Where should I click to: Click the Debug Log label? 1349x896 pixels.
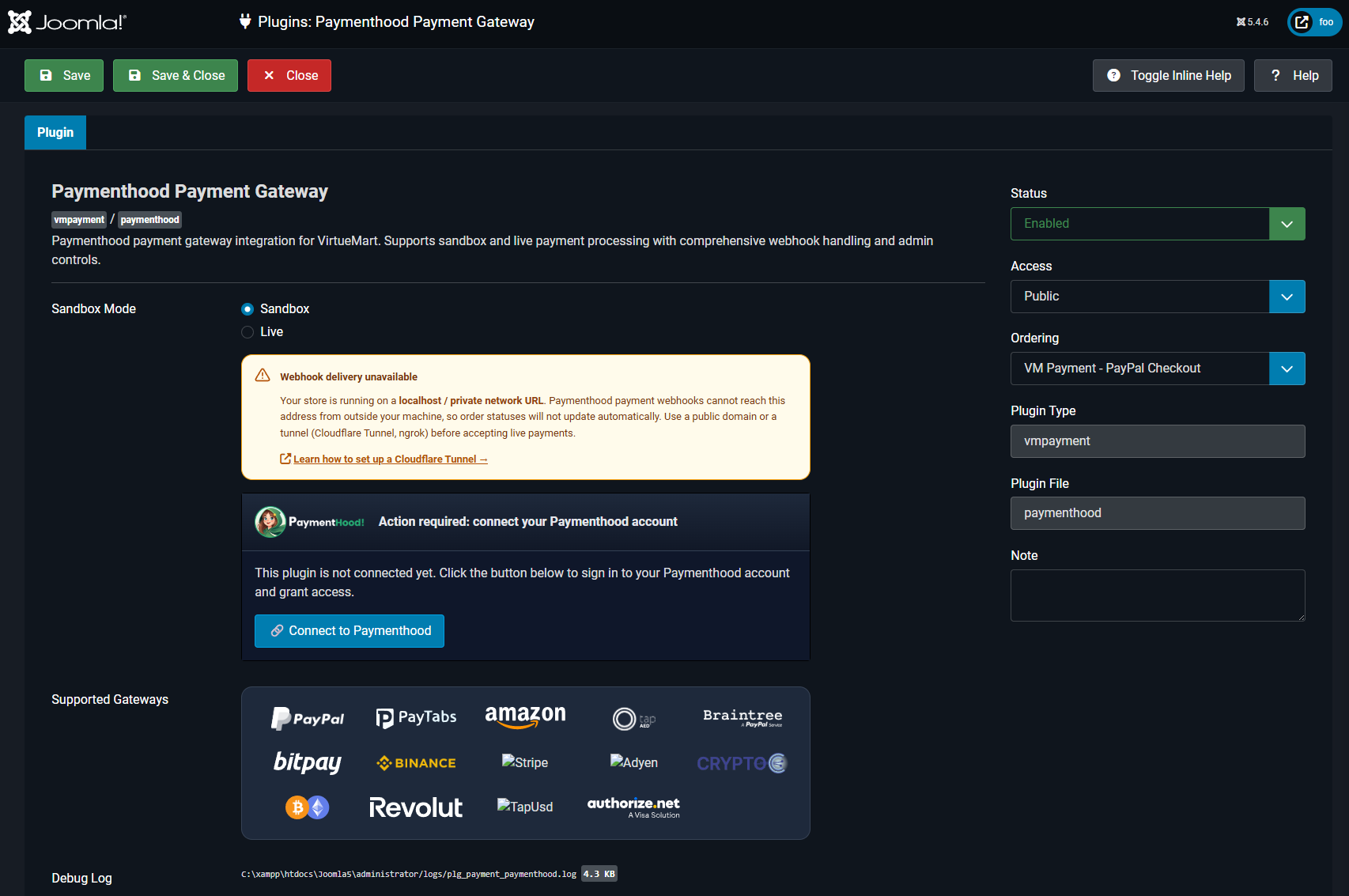81,879
